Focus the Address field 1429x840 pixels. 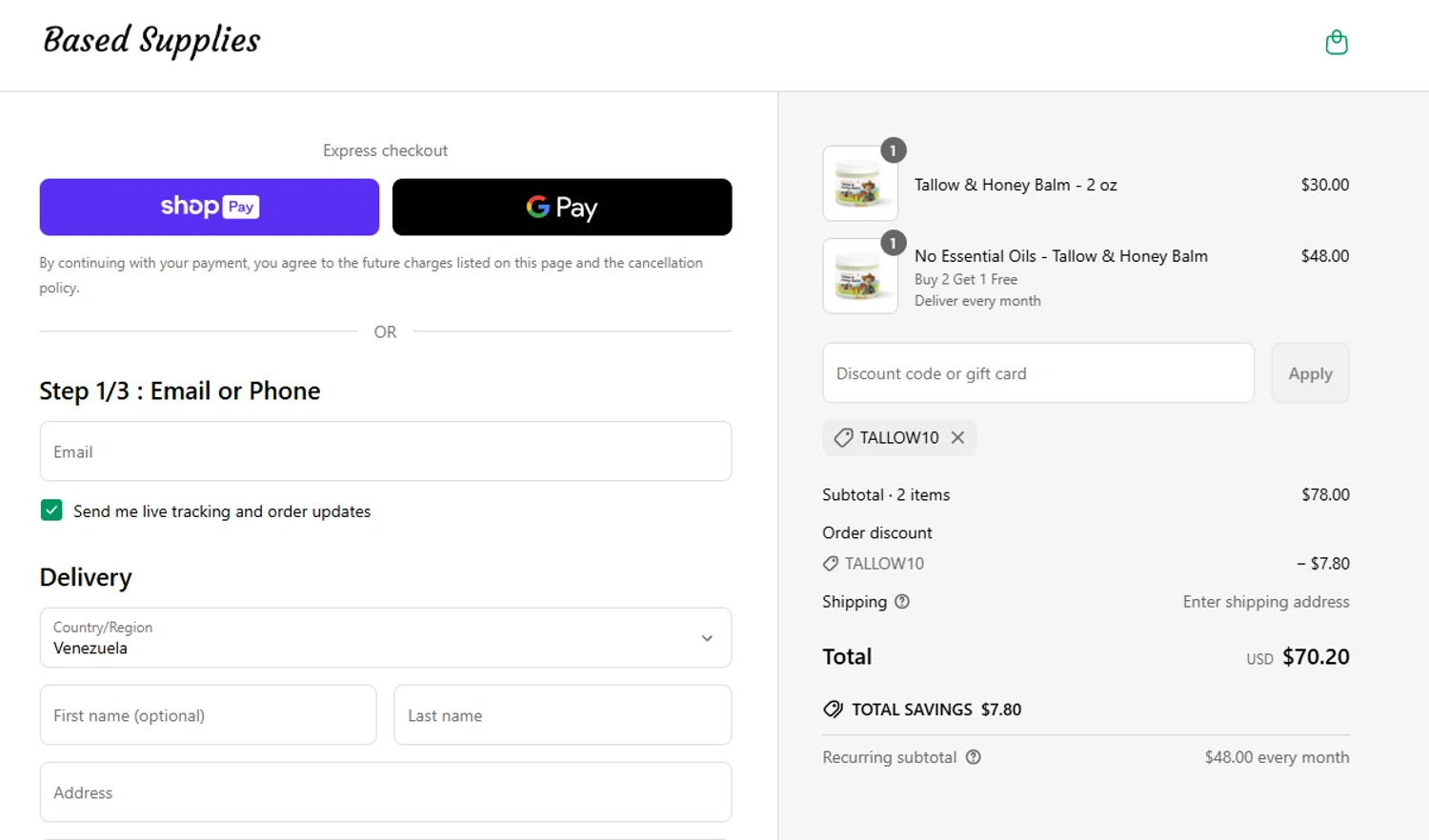[385, 792]
